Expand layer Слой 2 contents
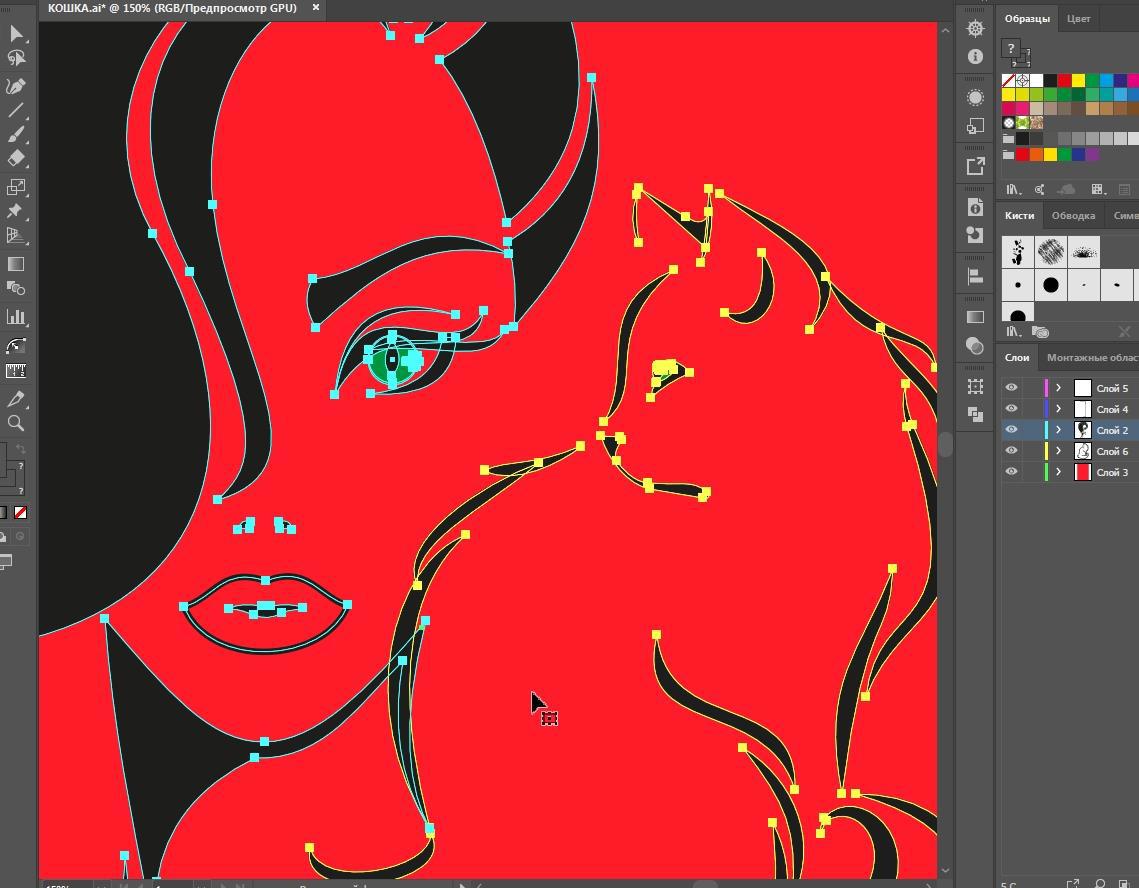This screenshot has width=1139, height=888. 1058,430
